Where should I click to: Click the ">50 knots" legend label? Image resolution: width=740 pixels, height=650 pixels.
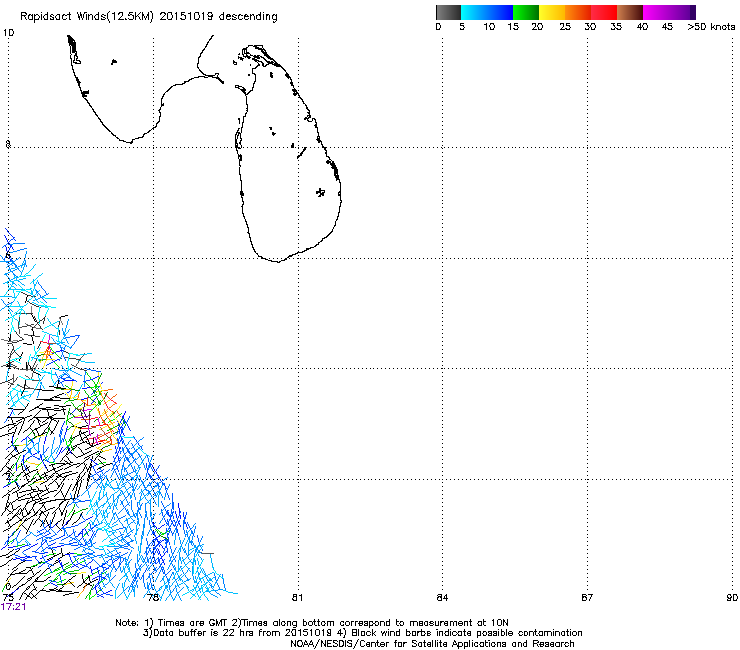pos(711,27)
